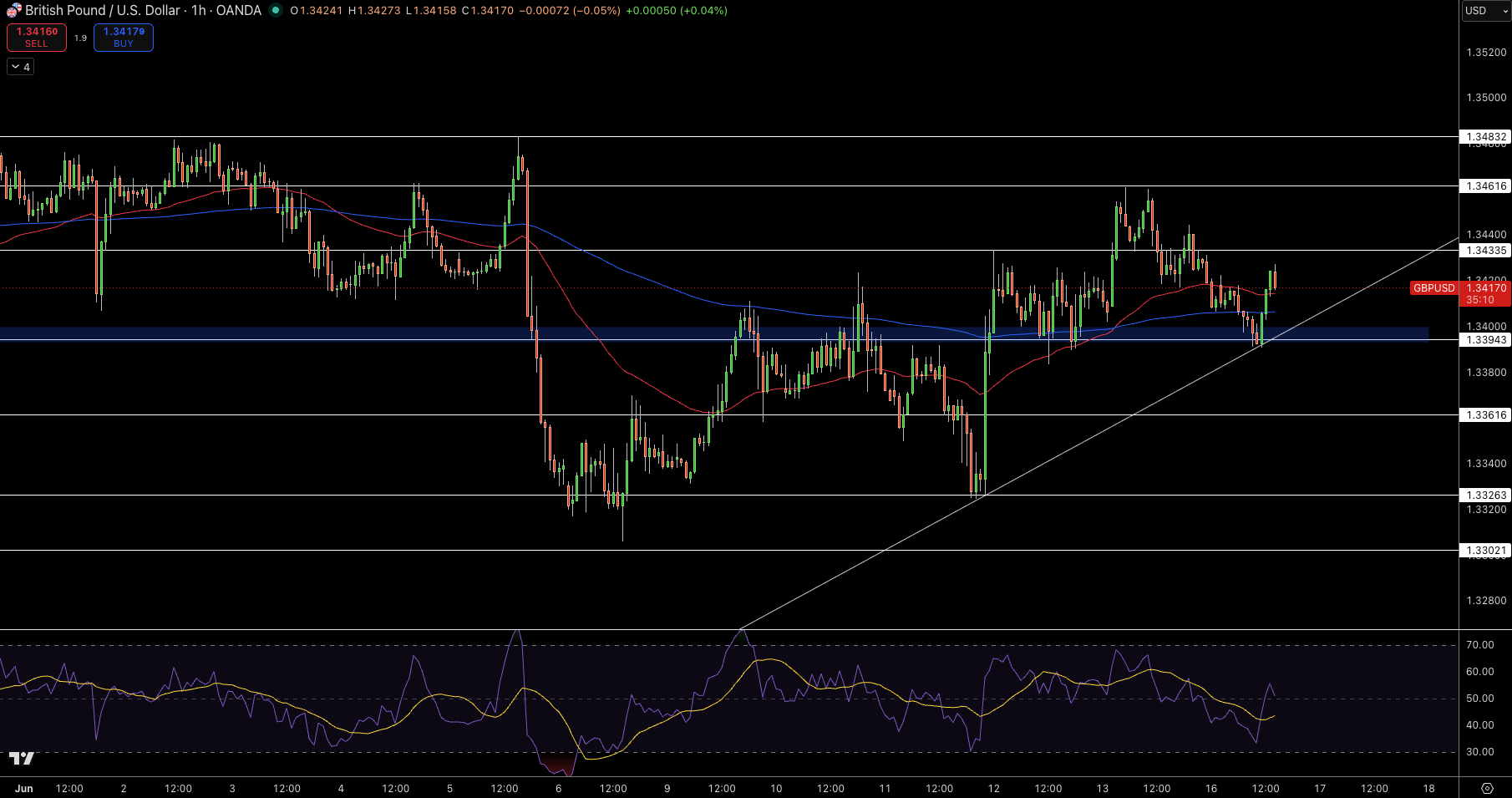Click the 50.00 RSI scale level
Viewport: 1512px width, 798px height.
(x=1479, y=699)
